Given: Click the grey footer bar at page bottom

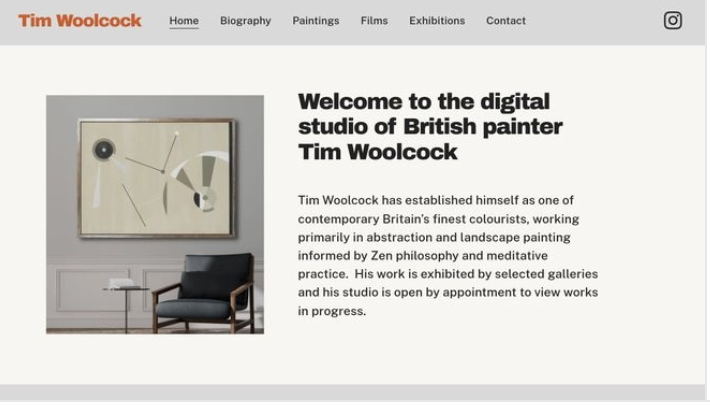Looking at the screenshot, I should tap(352, 392).
